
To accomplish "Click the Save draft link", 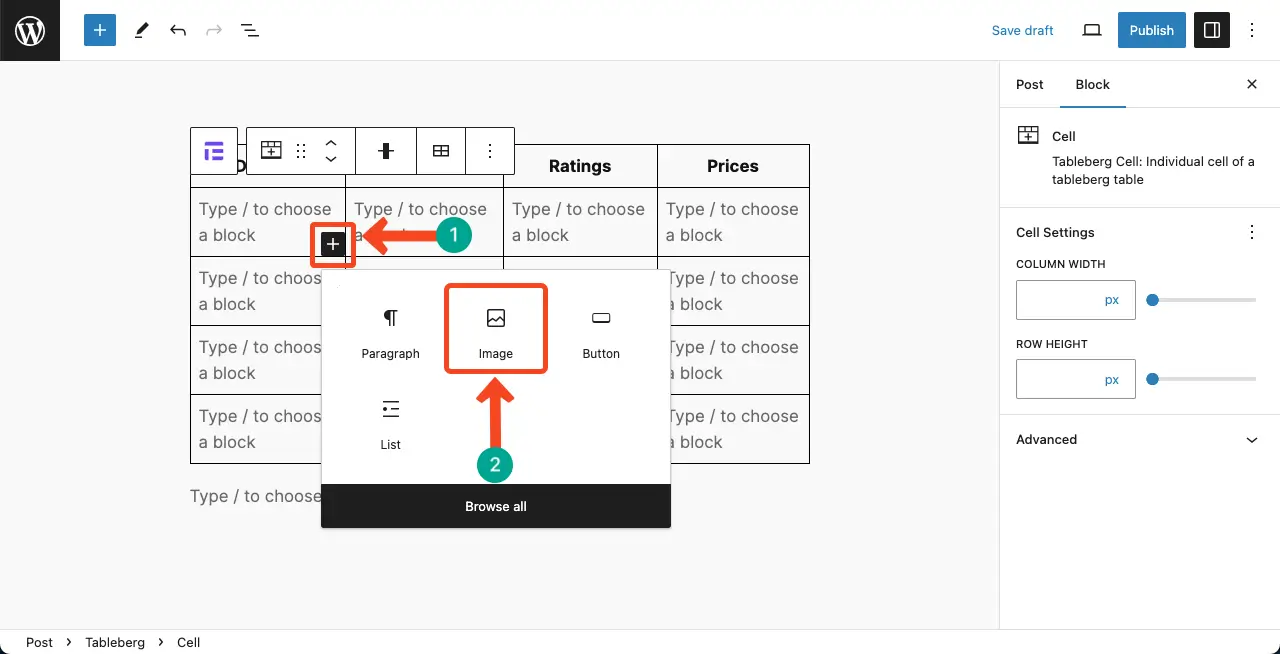I will tap(1022, 30).
